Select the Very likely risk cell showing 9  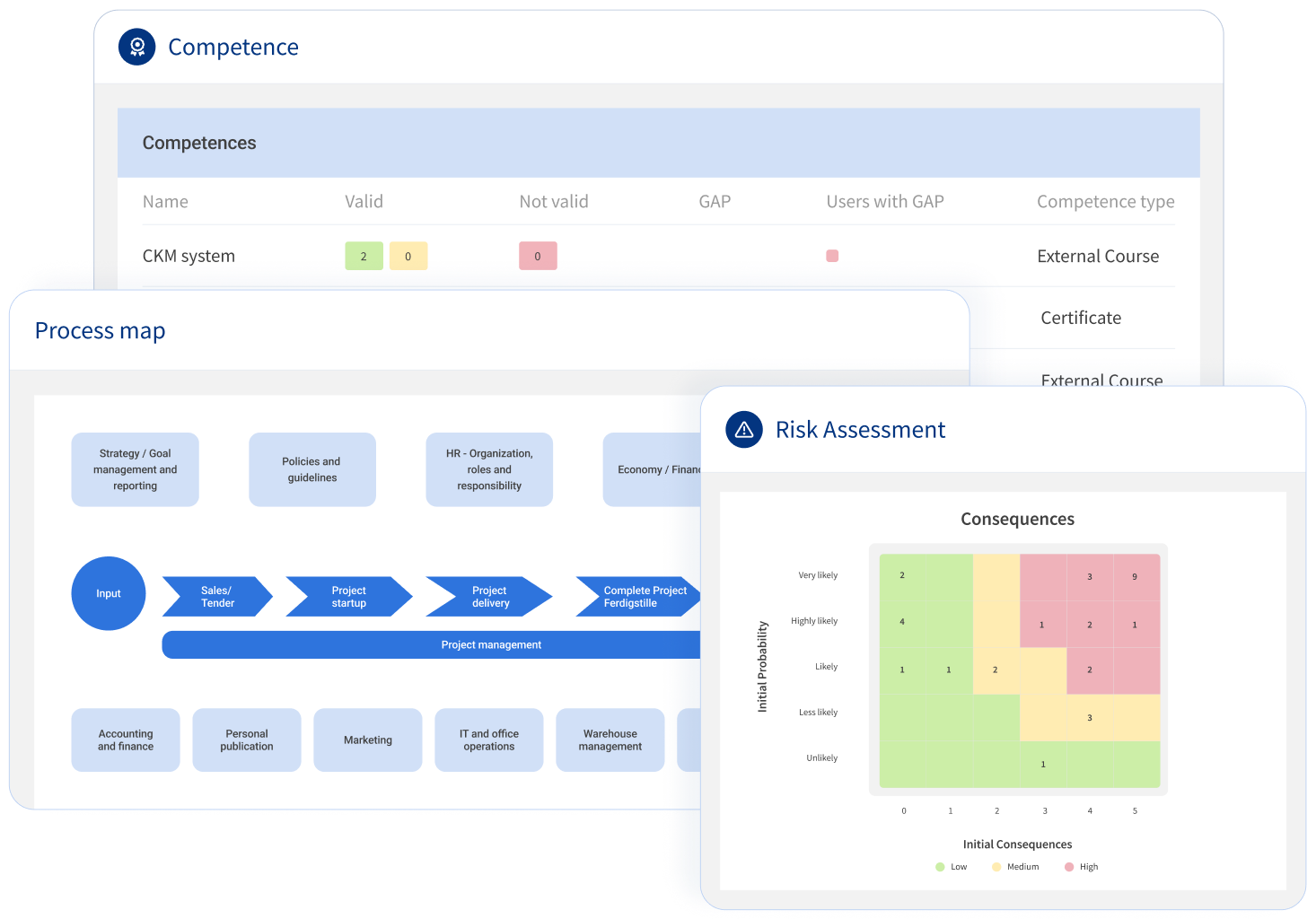click(x=1135, y=575)
